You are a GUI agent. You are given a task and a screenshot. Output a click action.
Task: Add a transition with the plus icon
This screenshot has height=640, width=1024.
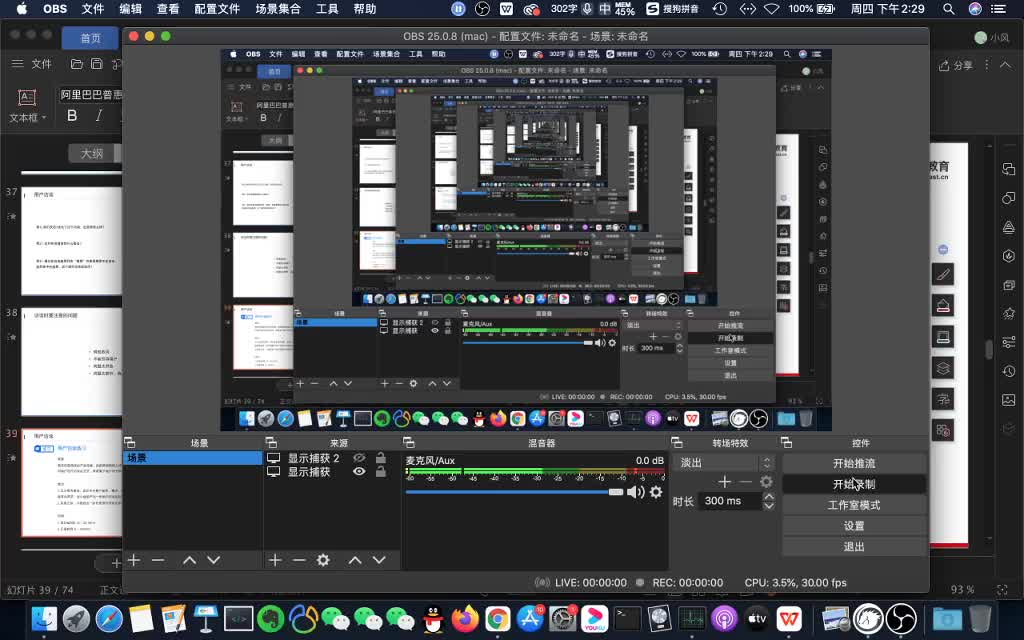724,482
